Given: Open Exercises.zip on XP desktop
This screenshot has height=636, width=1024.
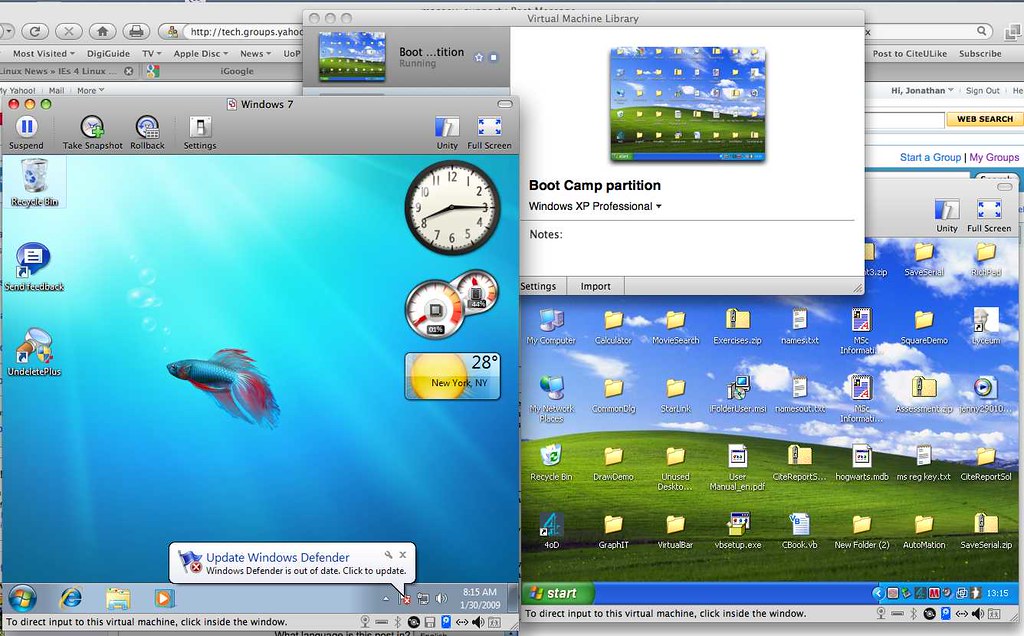Looking at the screenshot, I should (737, 326).
